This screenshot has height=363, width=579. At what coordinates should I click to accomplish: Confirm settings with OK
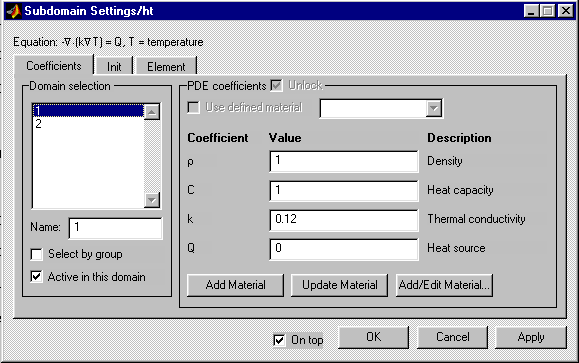373,337
